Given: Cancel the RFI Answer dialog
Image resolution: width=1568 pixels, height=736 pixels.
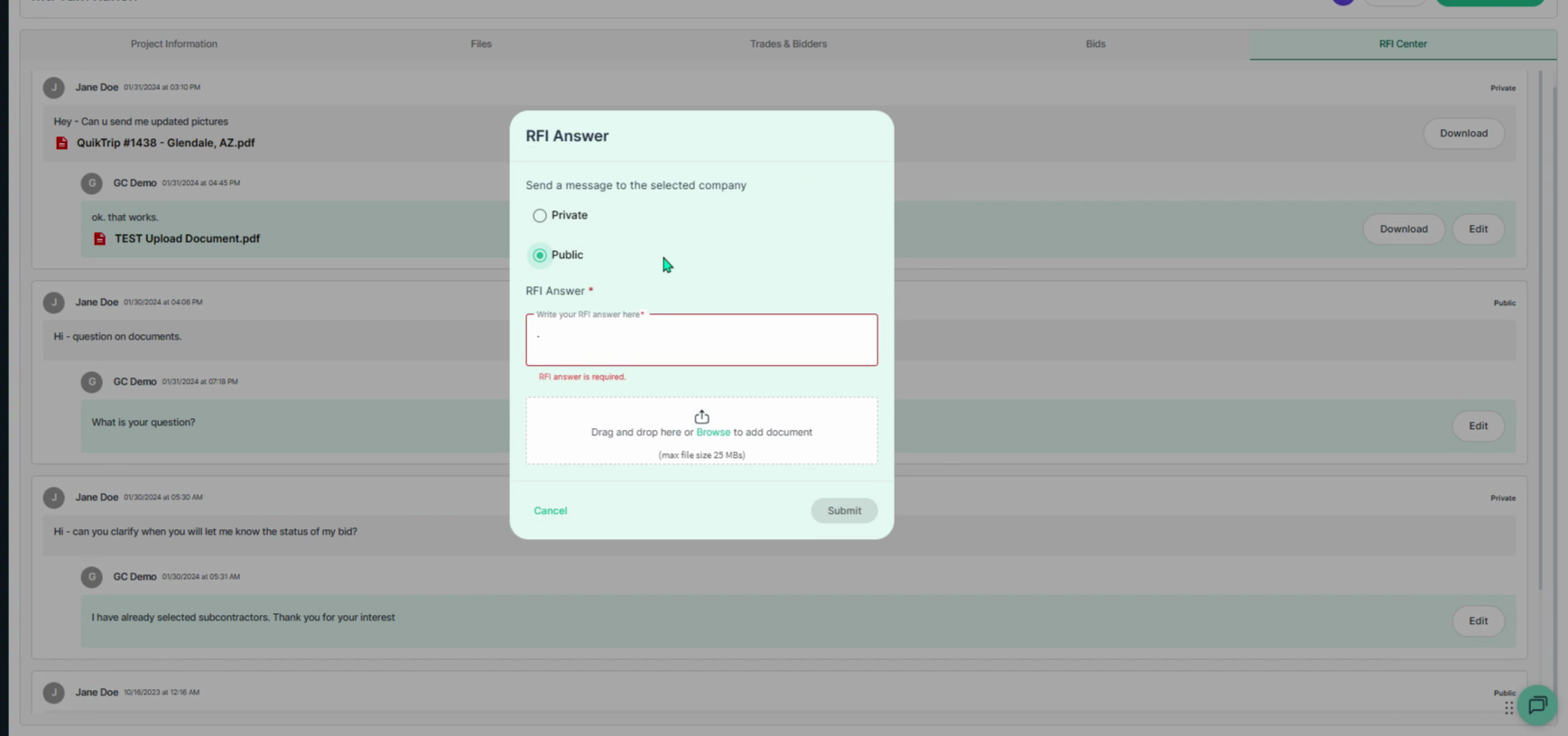Looking at the screenshot, I should 550,511.
